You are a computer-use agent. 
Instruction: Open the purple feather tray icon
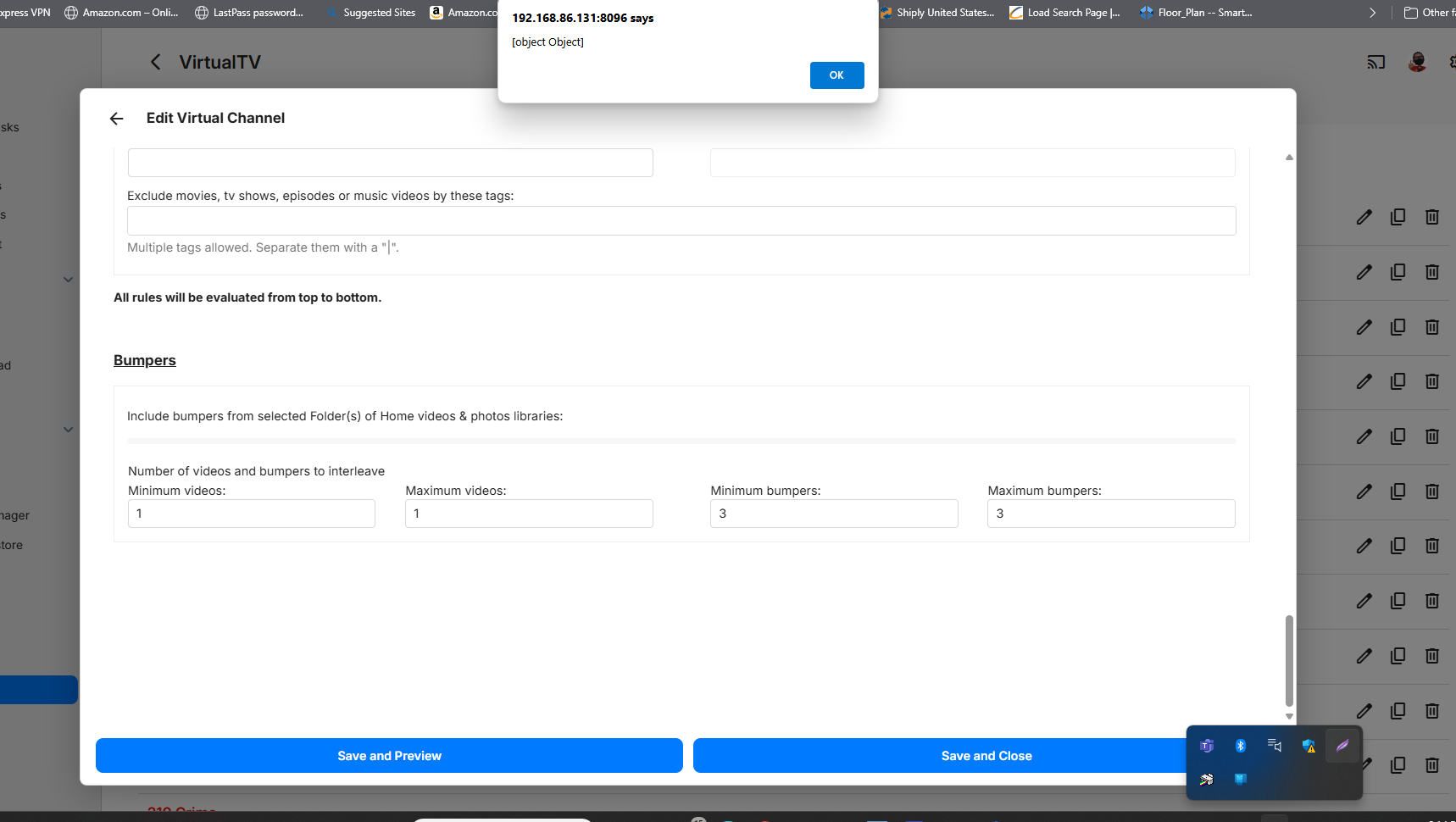click(x=1342, y=746)
